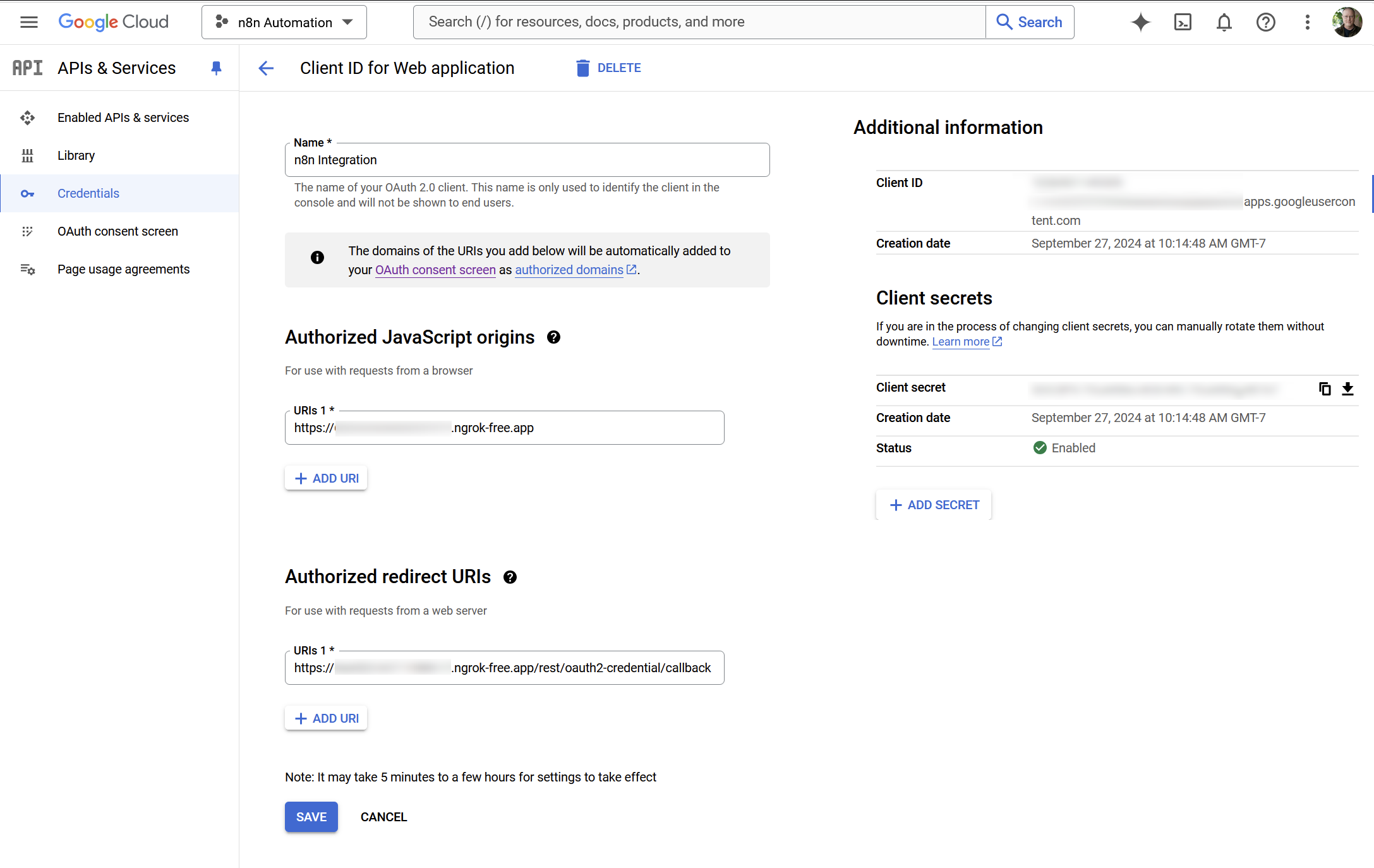Follow the OAuth consent screen link
The height and width of the screenshot is (868, 1374).
tap(435, 270)
